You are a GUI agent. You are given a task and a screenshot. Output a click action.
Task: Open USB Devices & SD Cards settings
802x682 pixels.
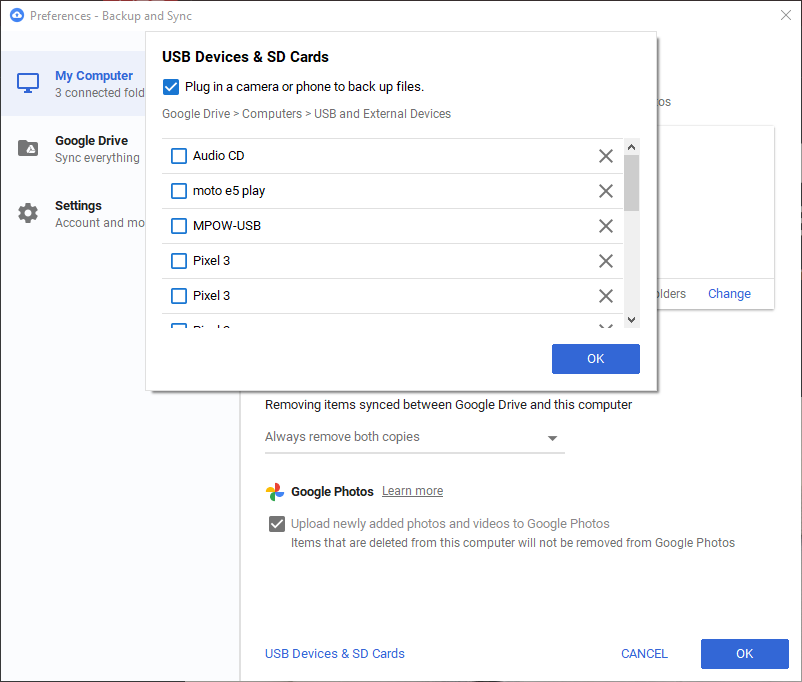pos(334,653)
